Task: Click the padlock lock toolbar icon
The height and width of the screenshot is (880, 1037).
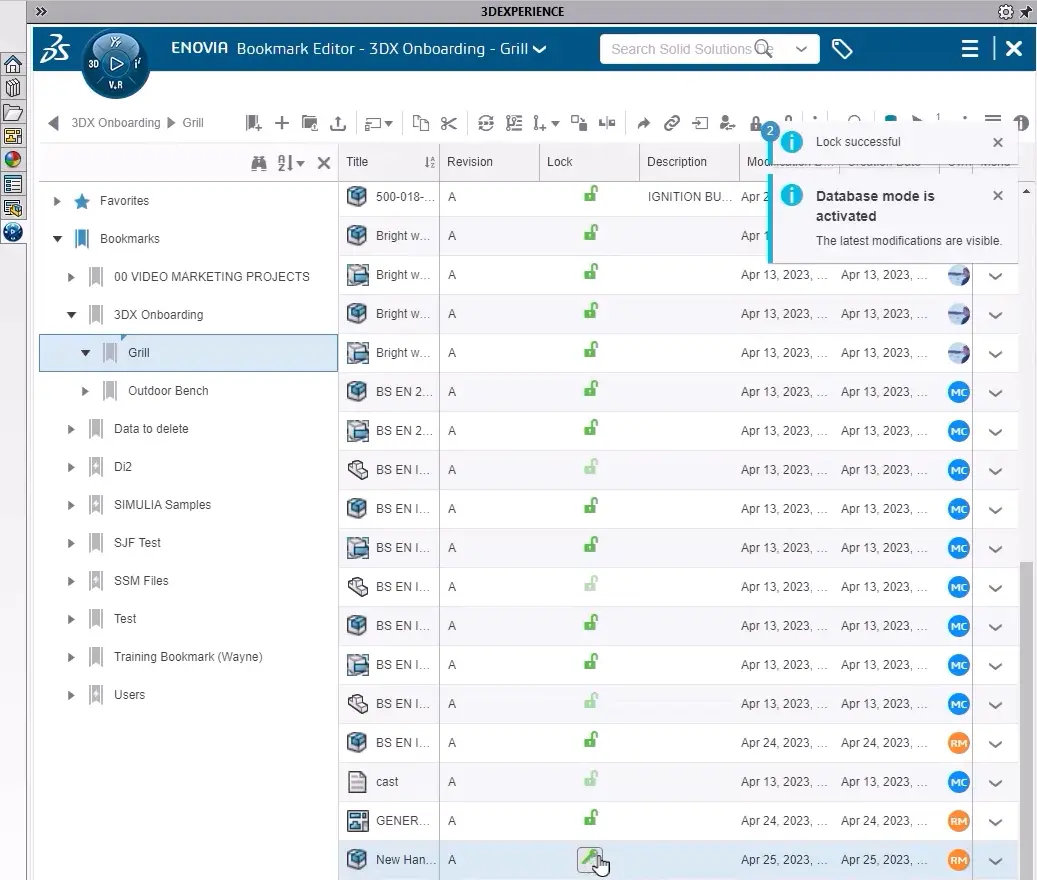Action: click(755, 123)
